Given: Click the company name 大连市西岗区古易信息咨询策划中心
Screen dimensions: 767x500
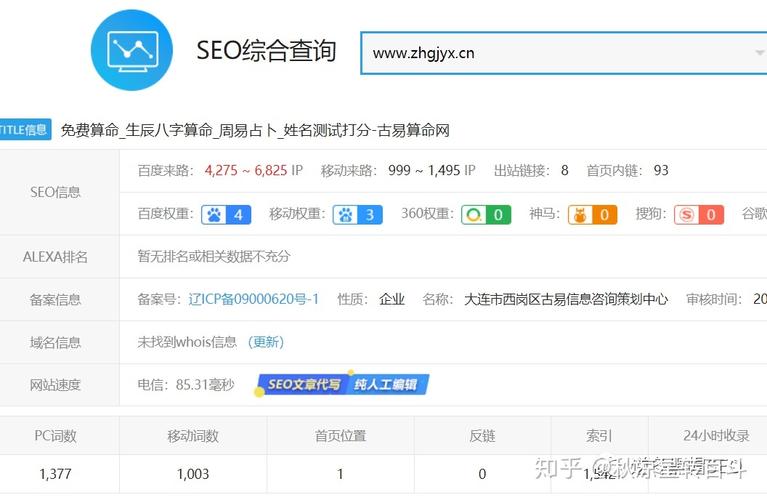Looking at the screenshot, I should pos(566,299).
